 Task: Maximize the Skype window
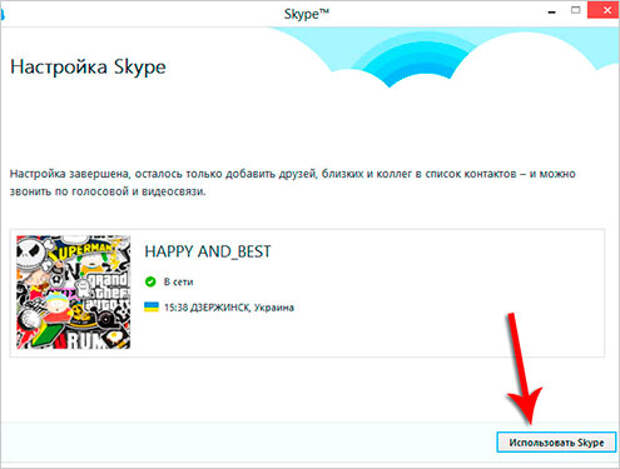pyautogui.click(x=576, y=10)
